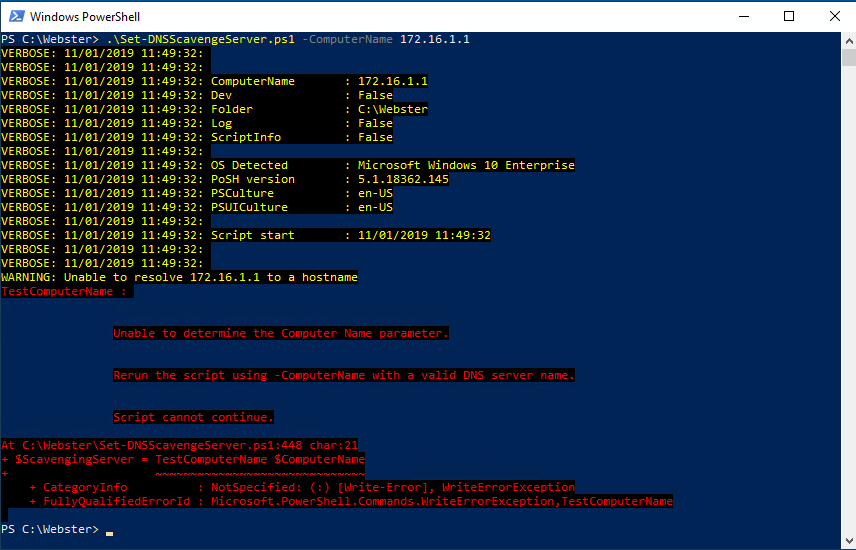Maximize the Windows PowerShell window
The image size is (856, 550).
click(x=788, y=16)
